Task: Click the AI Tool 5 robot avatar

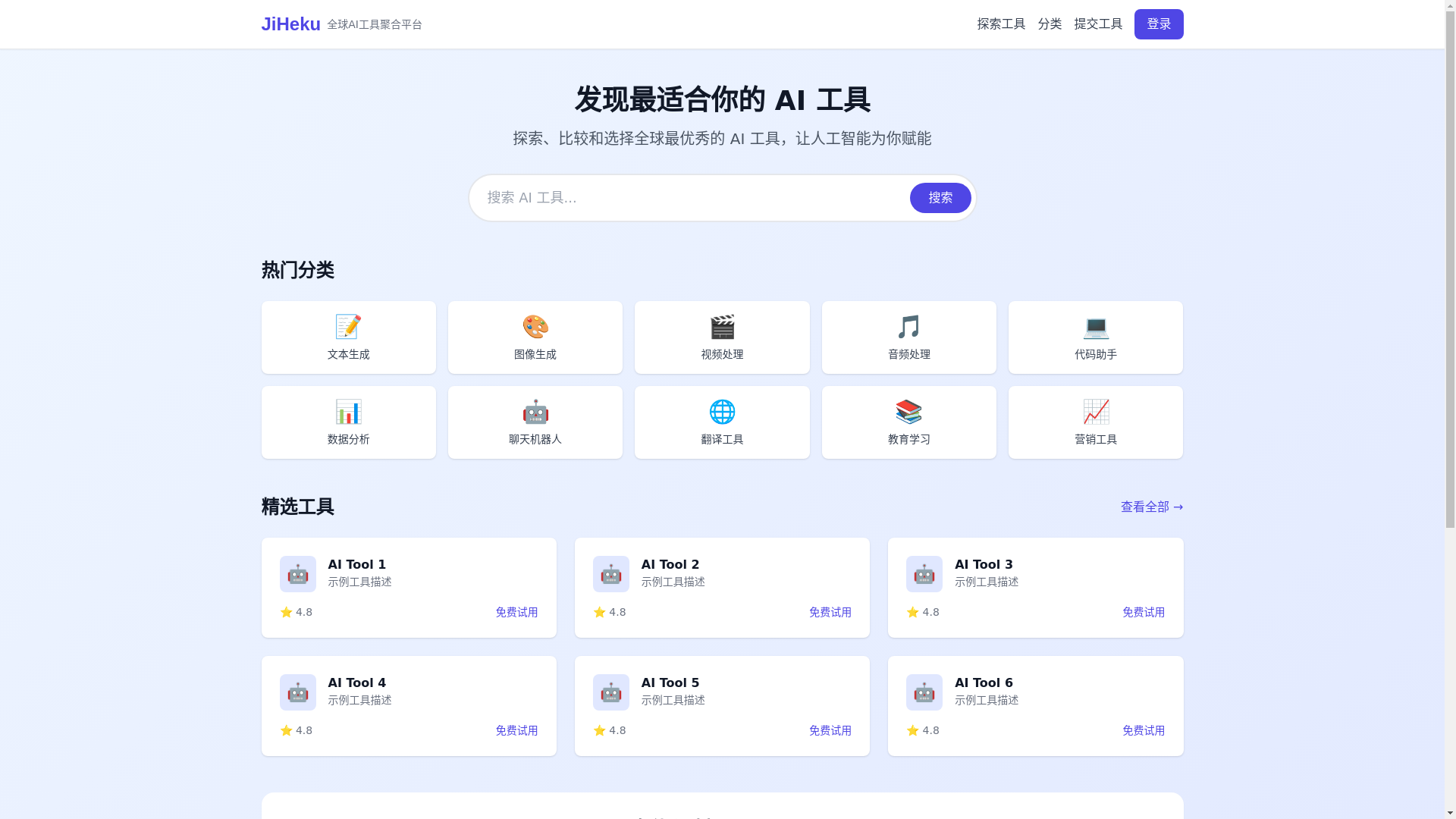Action: [x=611, y=692]
